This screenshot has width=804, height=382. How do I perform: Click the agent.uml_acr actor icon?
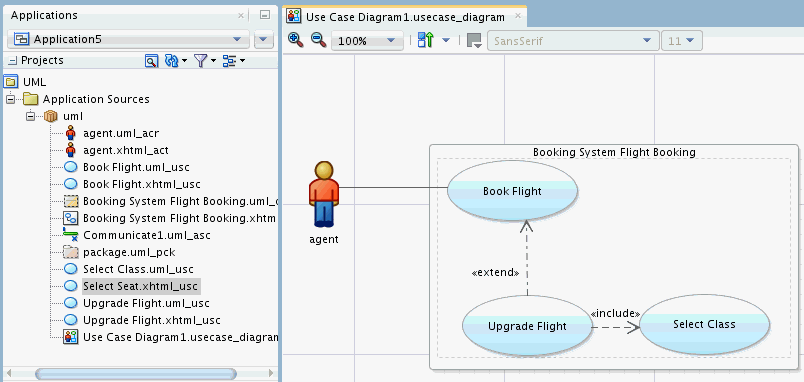71,133
